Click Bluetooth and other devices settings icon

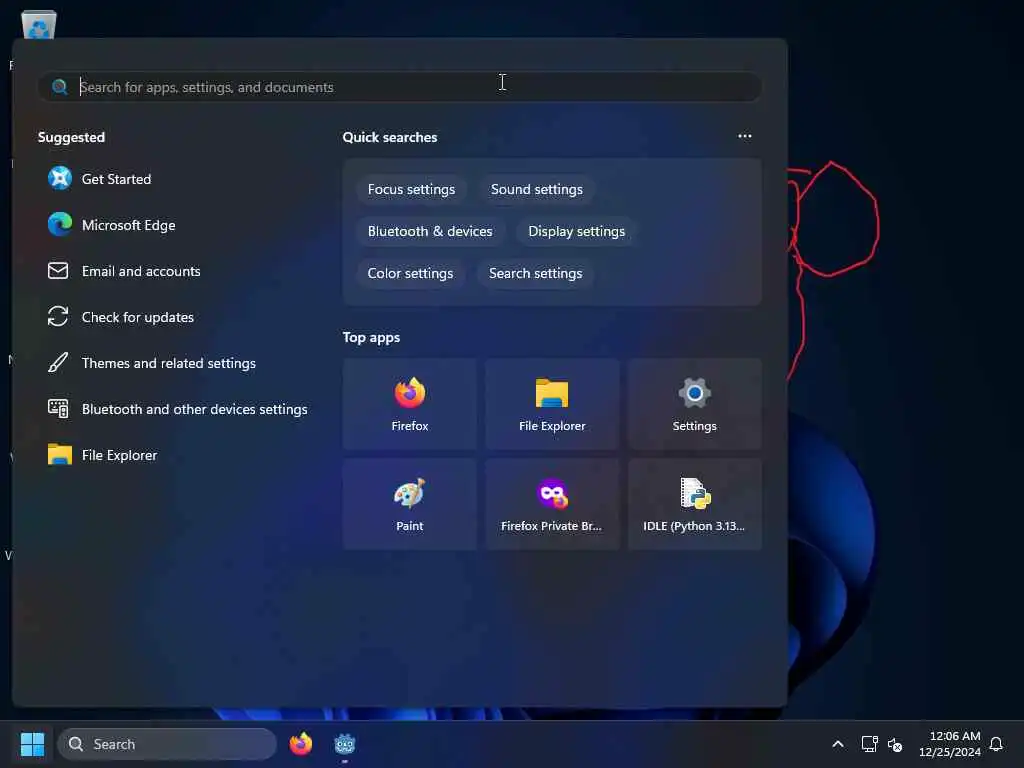coord(58,409)
